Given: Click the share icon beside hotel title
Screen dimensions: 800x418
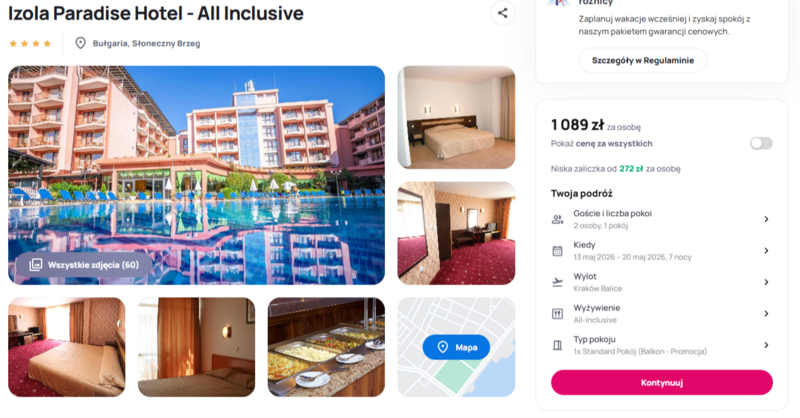Looking at the screenshot, I should coord(503,13).
